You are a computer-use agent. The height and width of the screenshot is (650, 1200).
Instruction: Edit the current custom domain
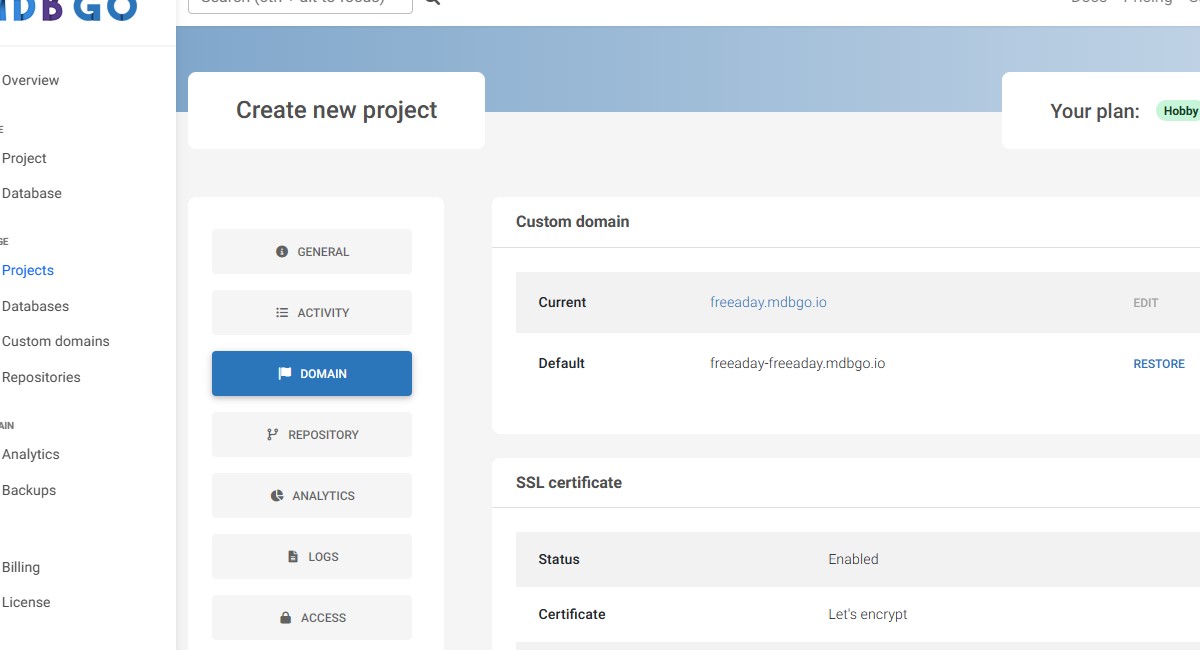pyautogui.click(x=1146, y=303)
